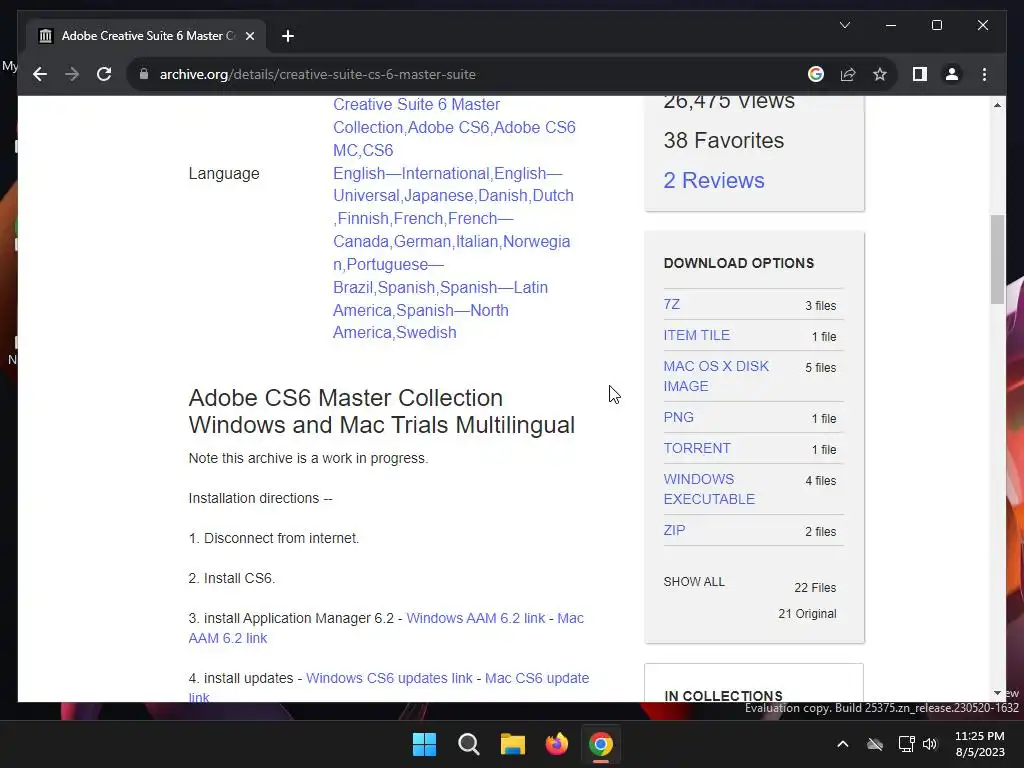
Task: Share this page via share icon
Action: [x=848, y=74]
